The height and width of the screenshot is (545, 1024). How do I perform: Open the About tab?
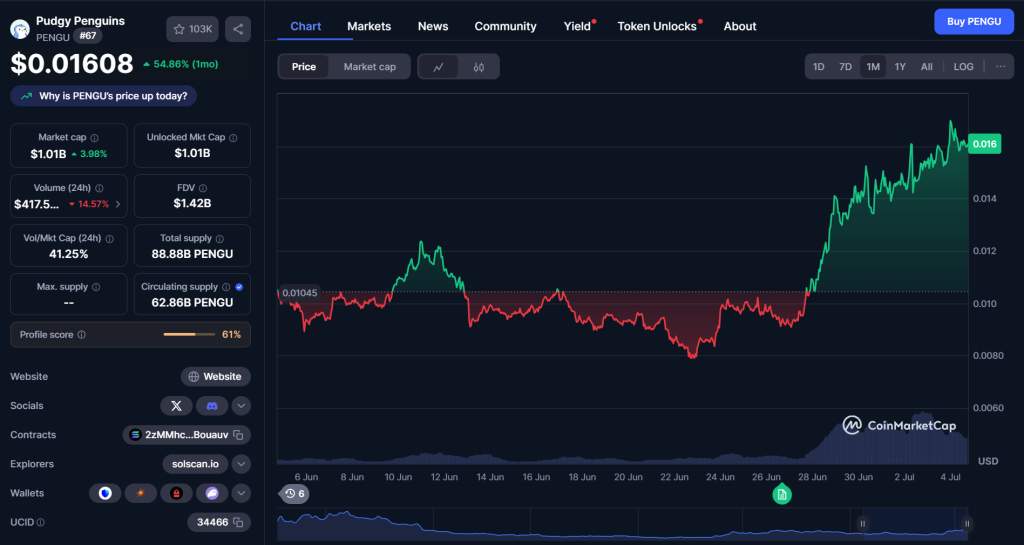(x=740, y=26)
